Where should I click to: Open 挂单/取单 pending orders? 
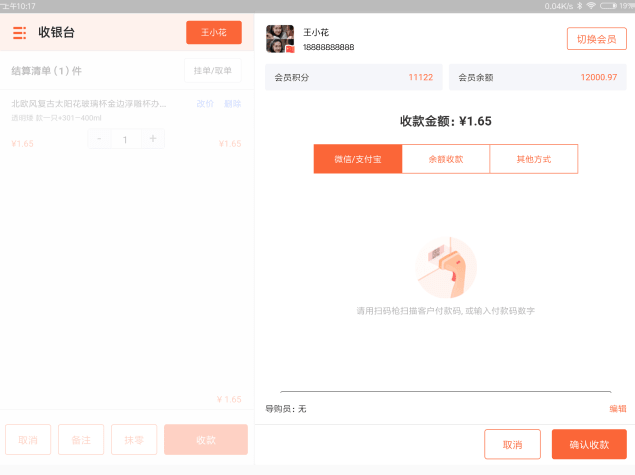[213, 70]
